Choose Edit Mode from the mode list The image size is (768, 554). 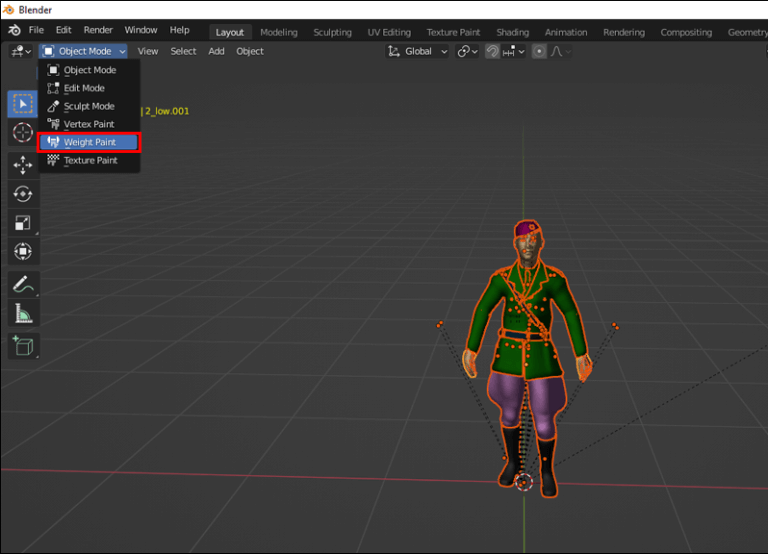point(89,88)
